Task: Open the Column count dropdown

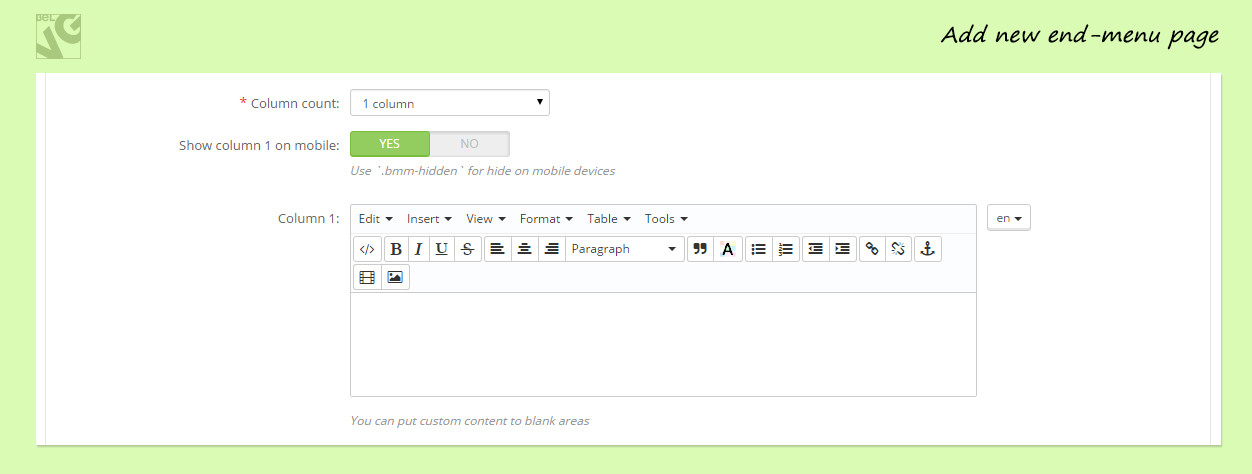Action: coord(449,103)
